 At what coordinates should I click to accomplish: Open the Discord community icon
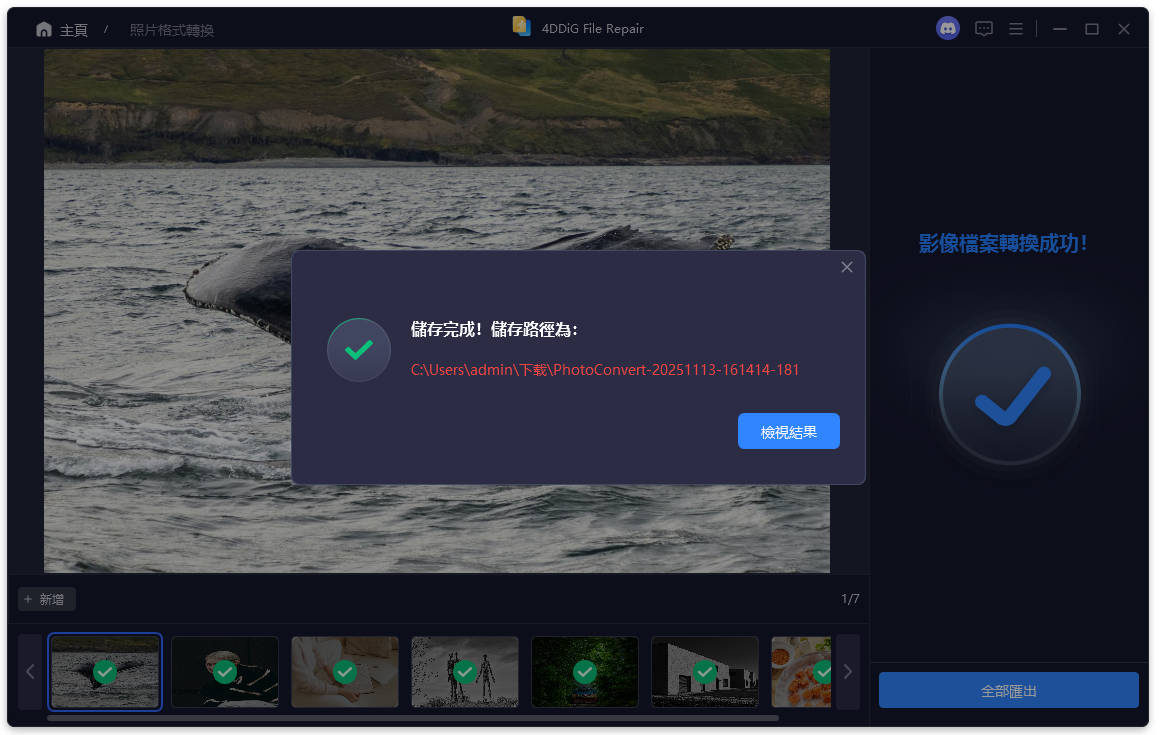[947, 28]
